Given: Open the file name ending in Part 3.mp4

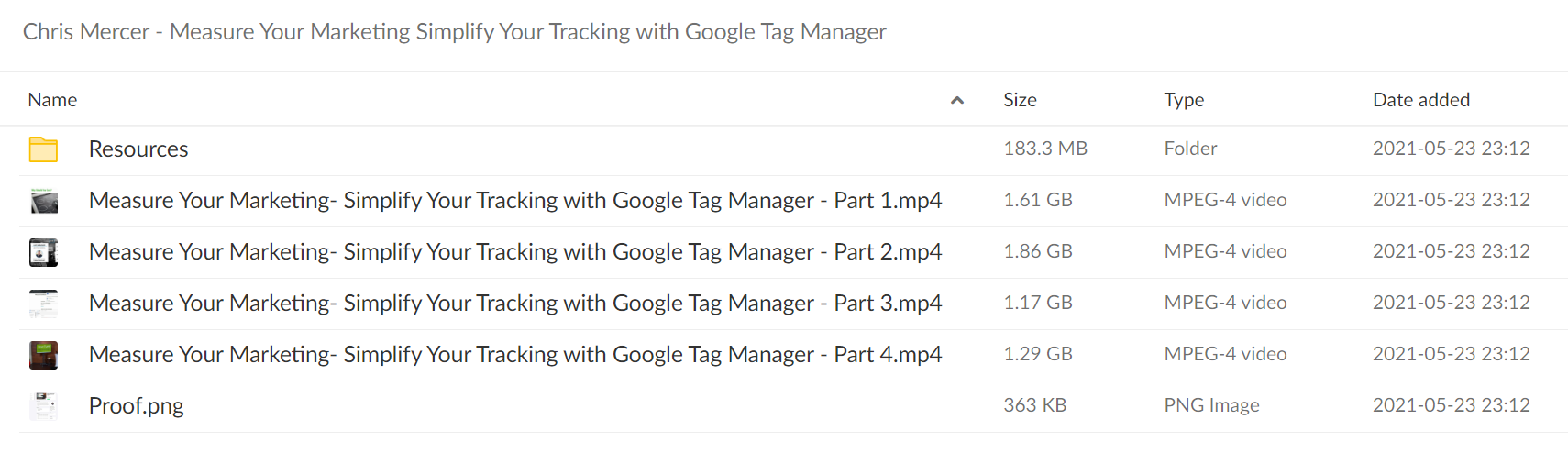Looking at the screenshot, I should 515,303.
